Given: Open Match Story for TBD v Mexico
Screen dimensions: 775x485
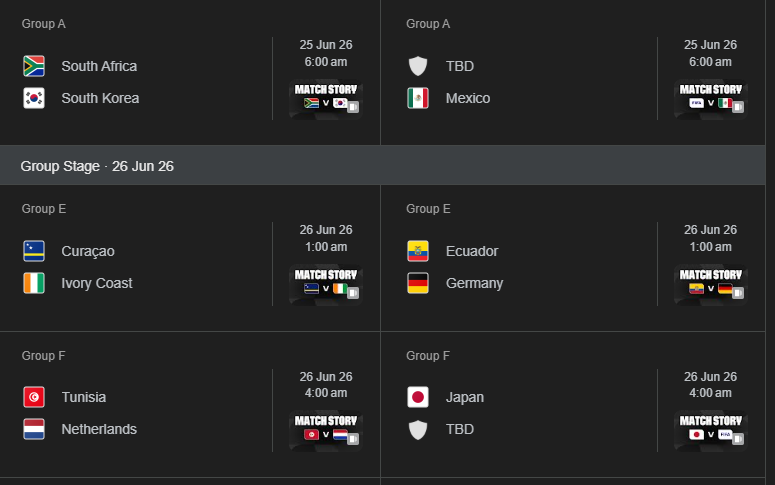Looking at the screenshot, I should click(710, 98).
